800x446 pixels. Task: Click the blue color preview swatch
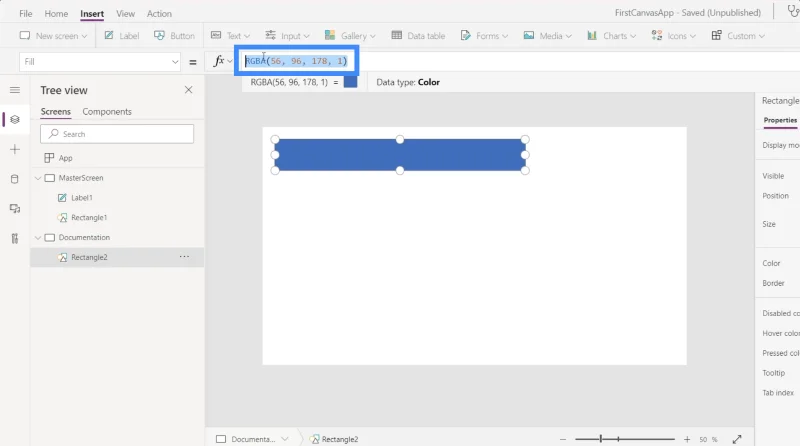[x=351, y=82]
